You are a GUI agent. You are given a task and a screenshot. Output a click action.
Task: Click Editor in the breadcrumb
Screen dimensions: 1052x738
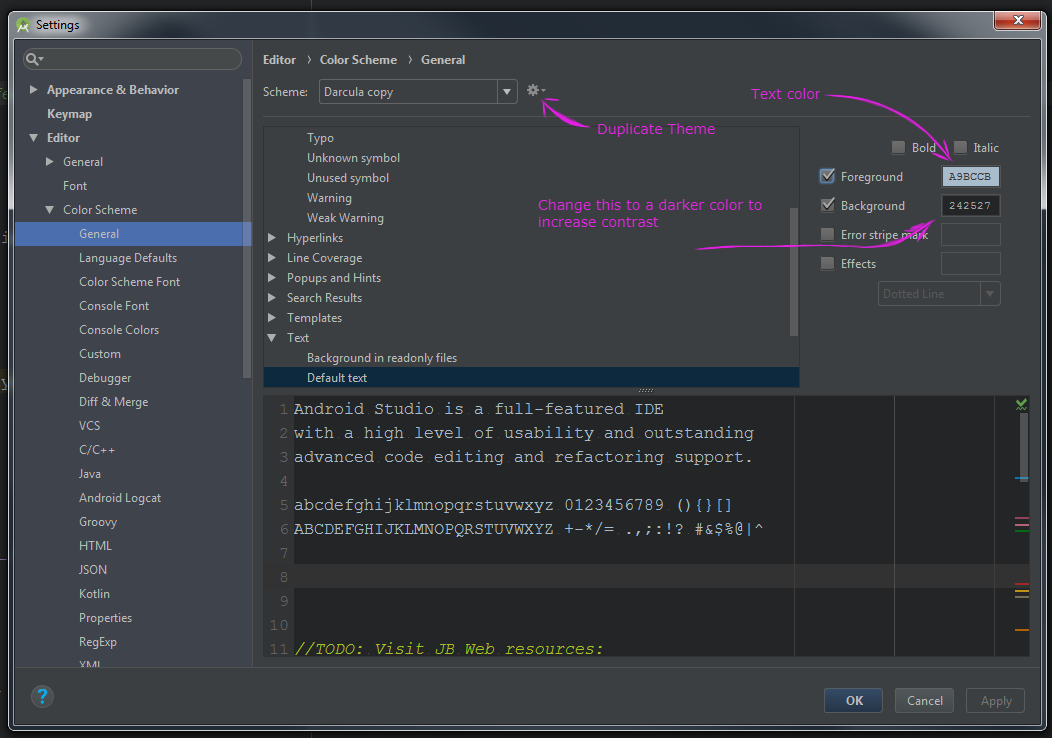pos(279,60)
